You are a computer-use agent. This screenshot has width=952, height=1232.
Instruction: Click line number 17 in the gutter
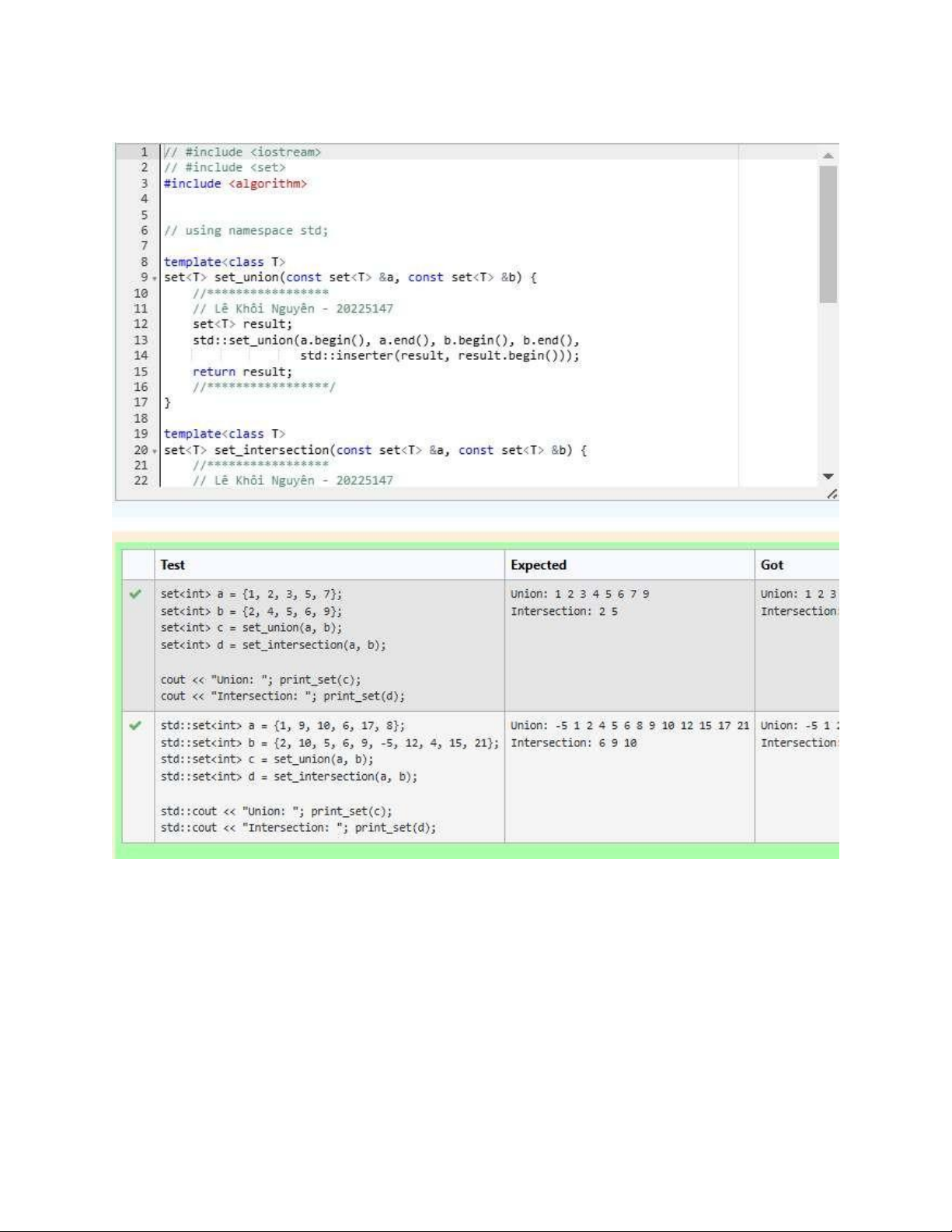coord(141,403)
